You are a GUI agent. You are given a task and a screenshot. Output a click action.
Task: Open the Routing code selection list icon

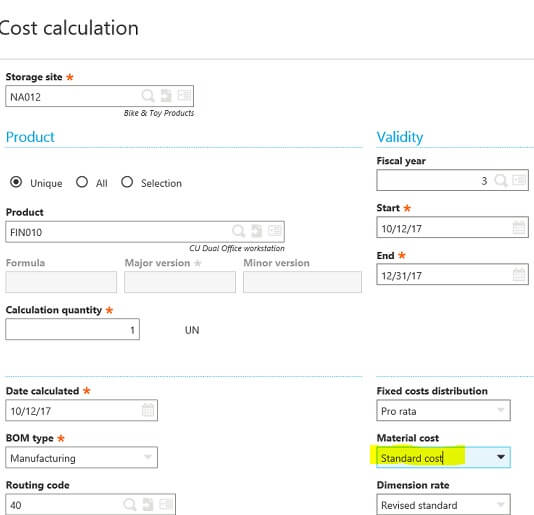(x=166, y=504)
